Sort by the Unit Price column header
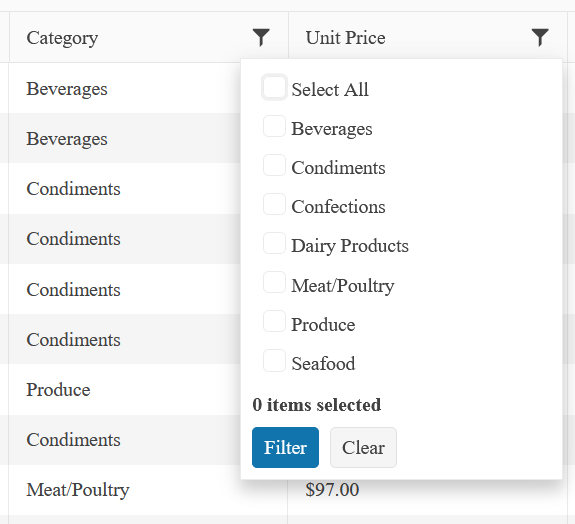Screen dimensions: 575x524 [x=345, y=37]
